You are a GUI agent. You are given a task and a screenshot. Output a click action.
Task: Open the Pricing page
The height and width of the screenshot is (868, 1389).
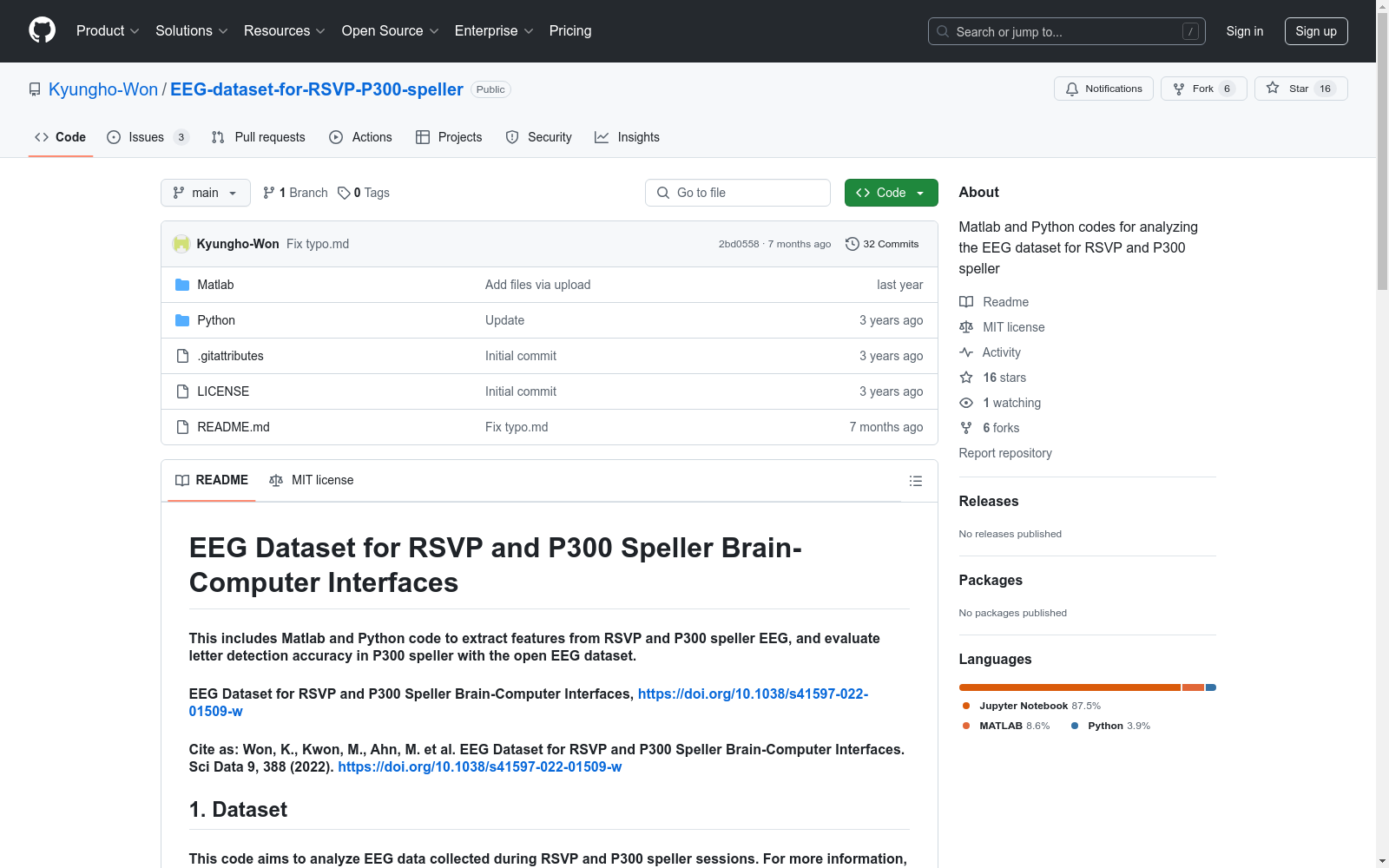pos(570,30)
